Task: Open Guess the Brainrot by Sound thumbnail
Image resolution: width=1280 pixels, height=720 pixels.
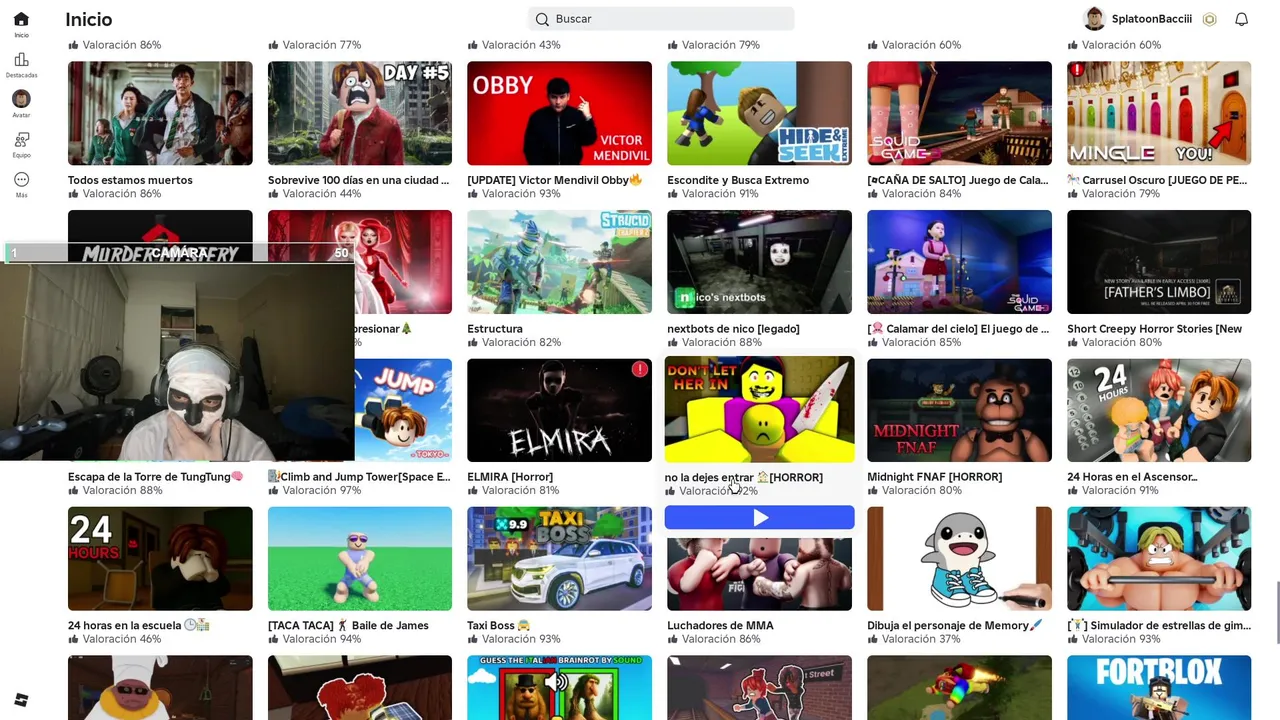Action: (559, 687)
